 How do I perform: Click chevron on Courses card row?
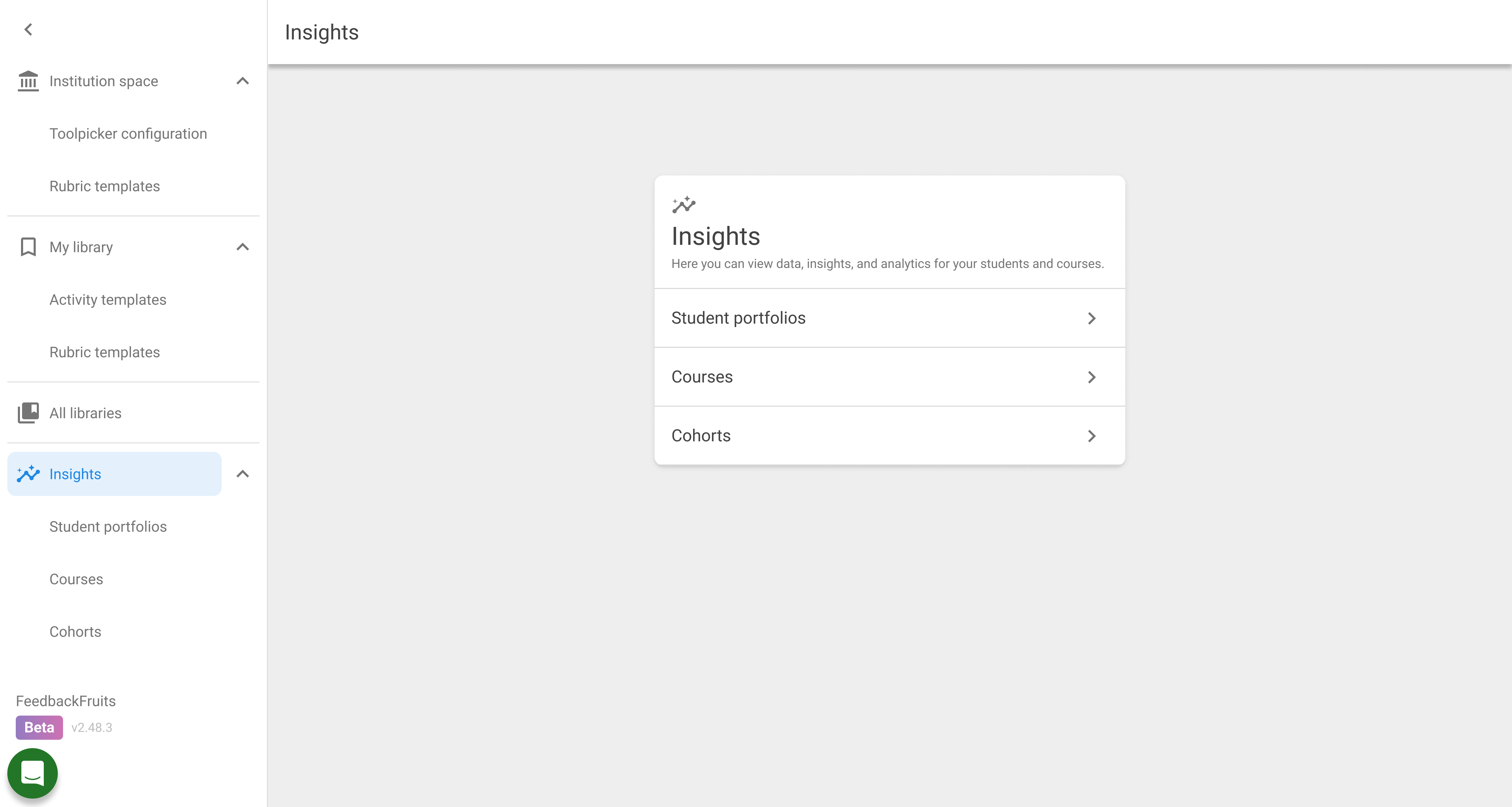pyautogui.click(x=1091, y=377)
